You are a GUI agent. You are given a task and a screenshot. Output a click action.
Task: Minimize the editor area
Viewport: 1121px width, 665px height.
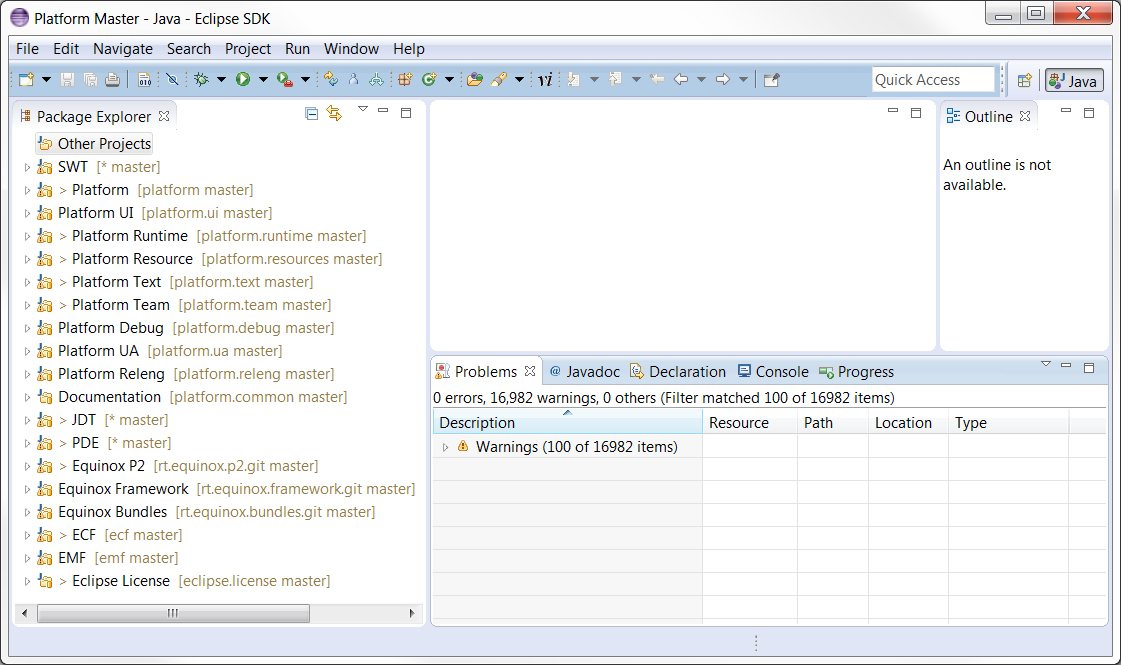tap(892, 111)
